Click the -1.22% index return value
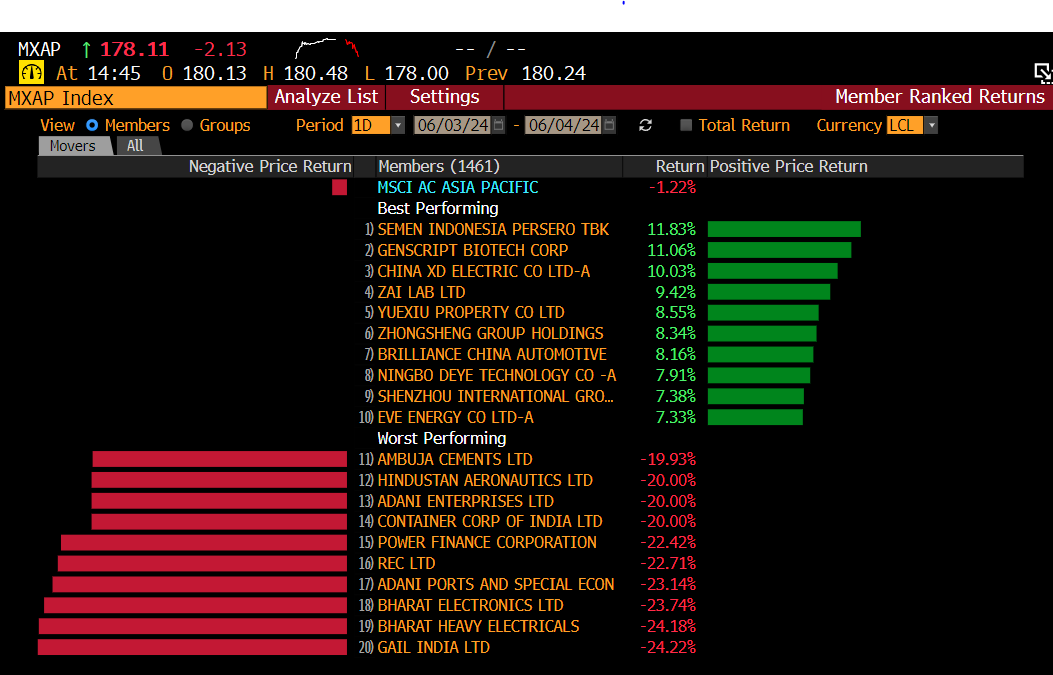Screen dimensions: 1053x675 (672, 187)
